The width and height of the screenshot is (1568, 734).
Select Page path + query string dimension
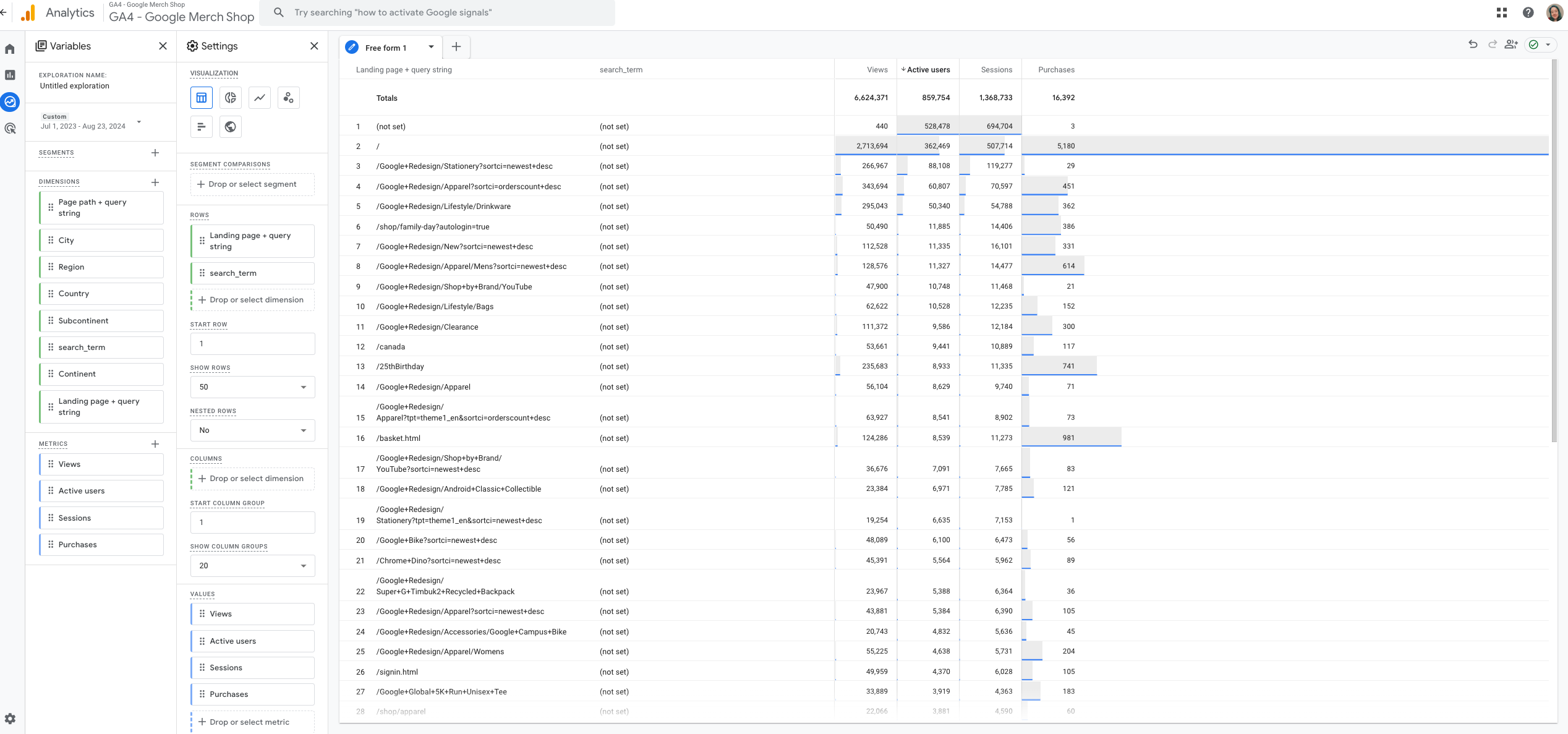point(101,208)
